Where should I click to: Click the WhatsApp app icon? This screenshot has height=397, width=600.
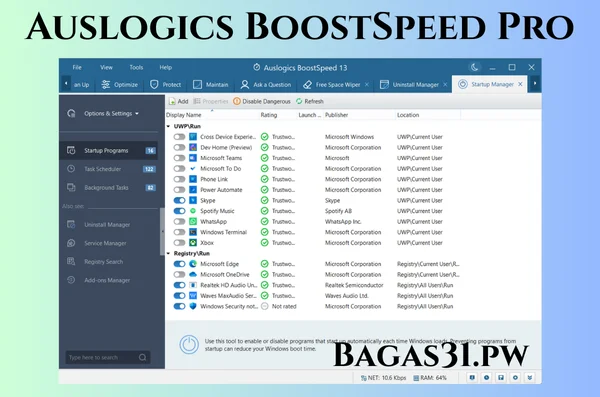[x=193, y=222]
